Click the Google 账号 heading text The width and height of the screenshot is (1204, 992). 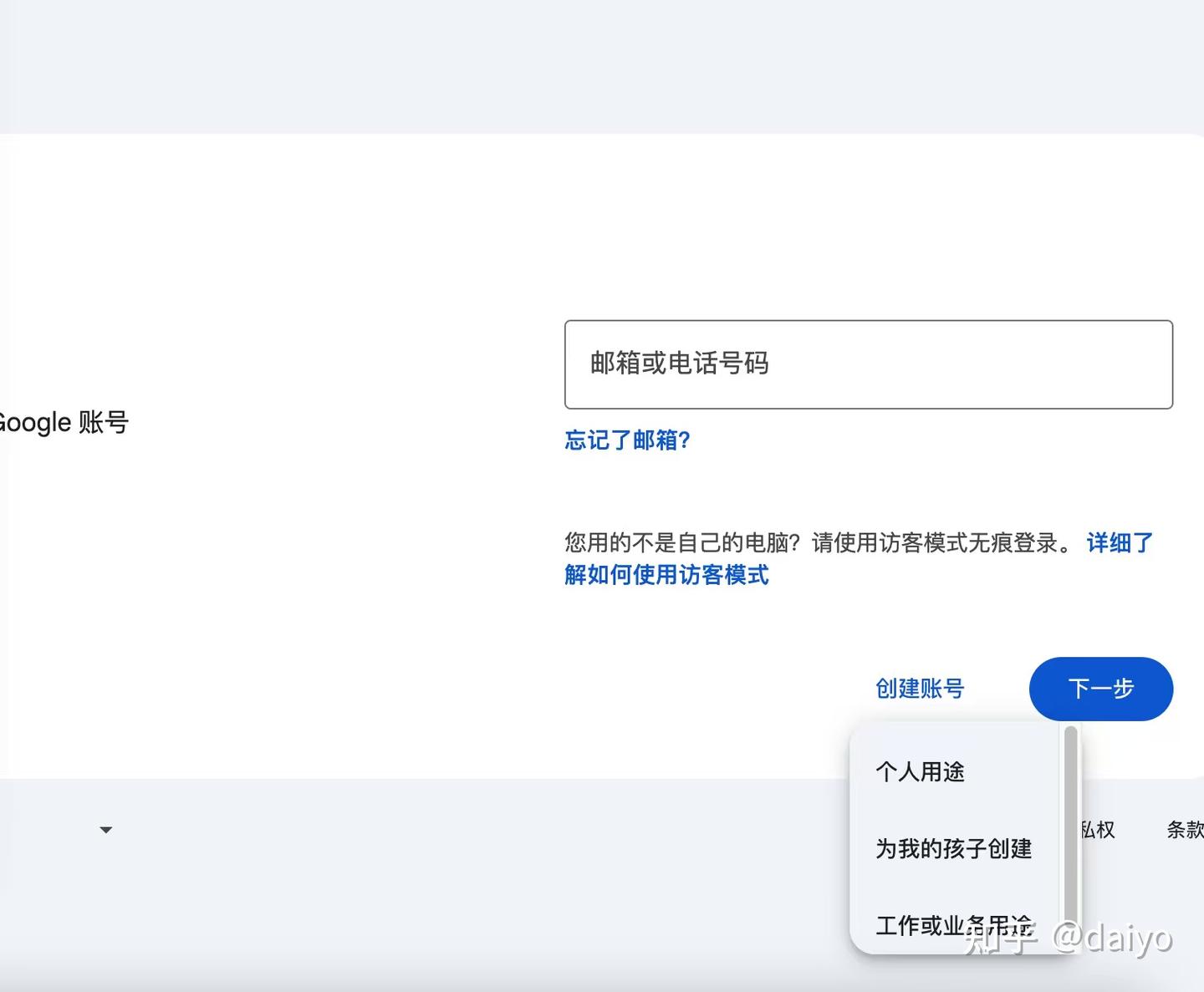point(64,423)
